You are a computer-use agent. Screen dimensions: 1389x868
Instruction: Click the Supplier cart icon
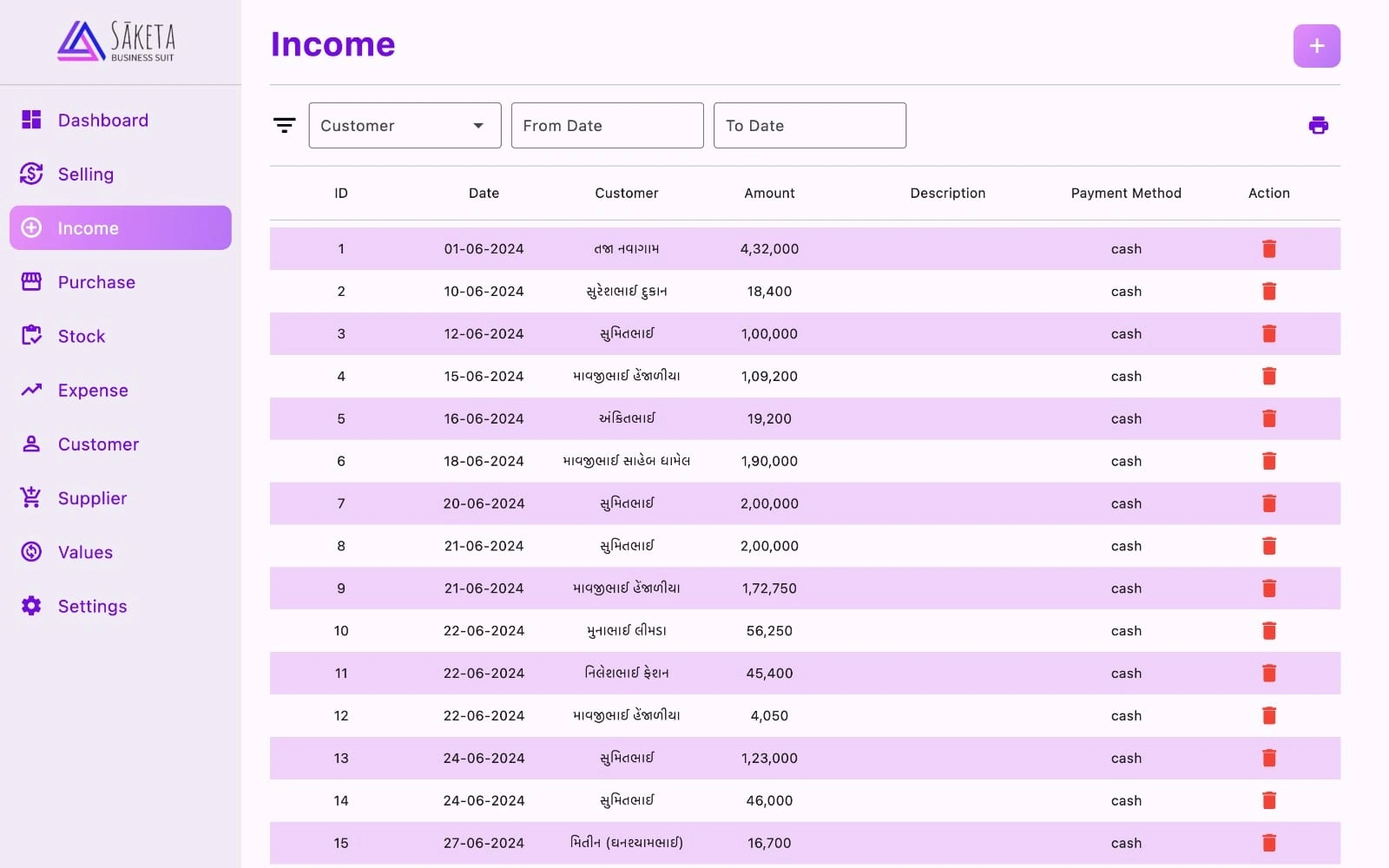pyautogui.click(x=31, y=497)
